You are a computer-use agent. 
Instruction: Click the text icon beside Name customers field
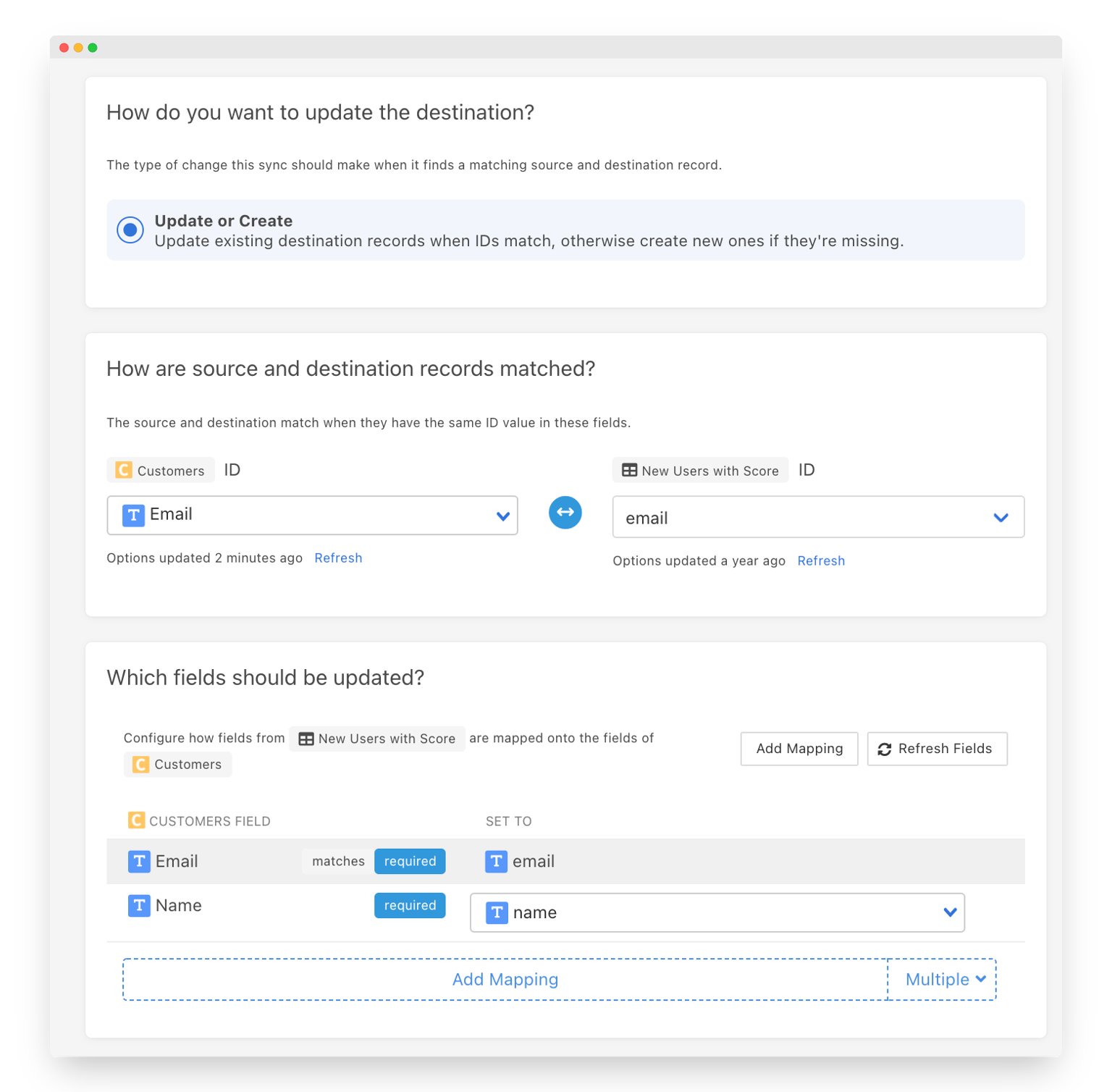click(139, 906)
